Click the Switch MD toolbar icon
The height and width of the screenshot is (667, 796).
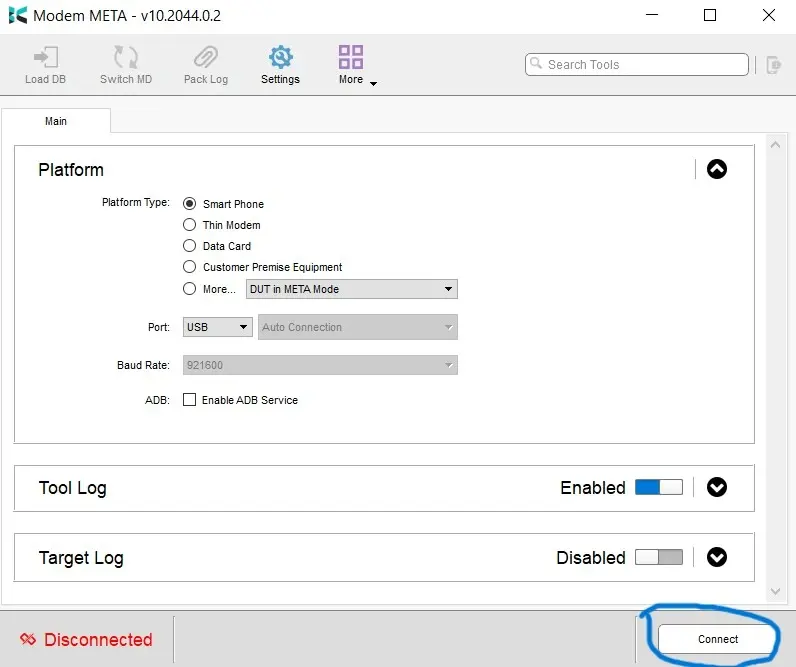click(126, 57)
